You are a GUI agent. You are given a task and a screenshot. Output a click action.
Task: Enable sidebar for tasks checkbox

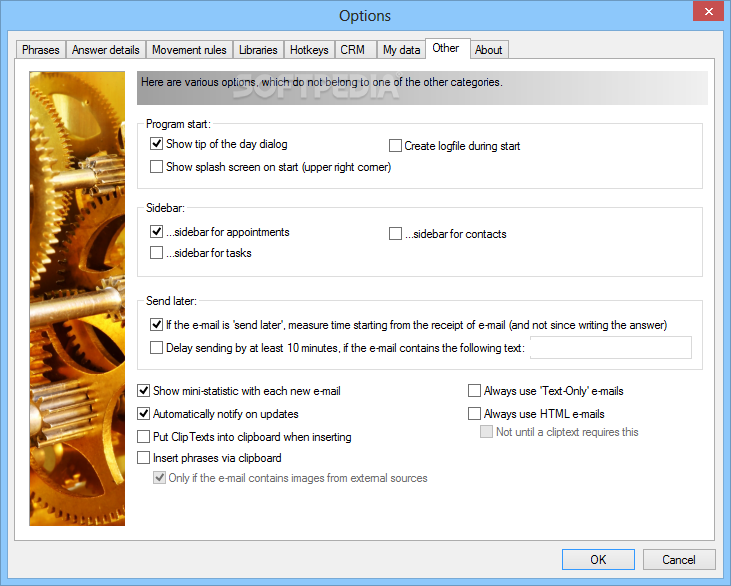(156, 253)
